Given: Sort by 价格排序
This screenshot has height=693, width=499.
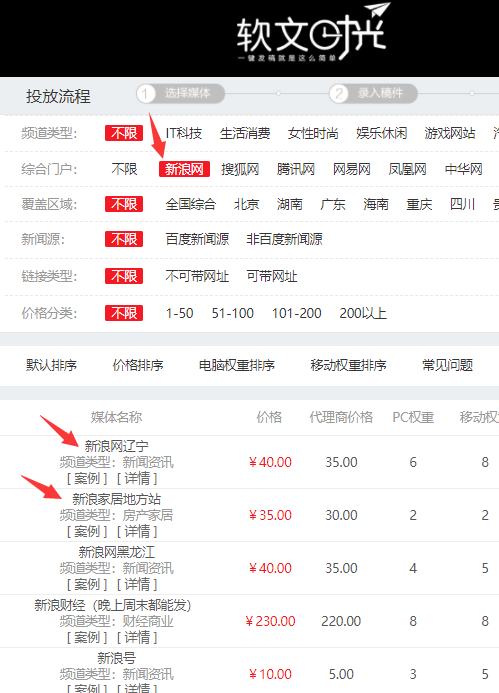Looking at the screenshot, I should (138, 366).
